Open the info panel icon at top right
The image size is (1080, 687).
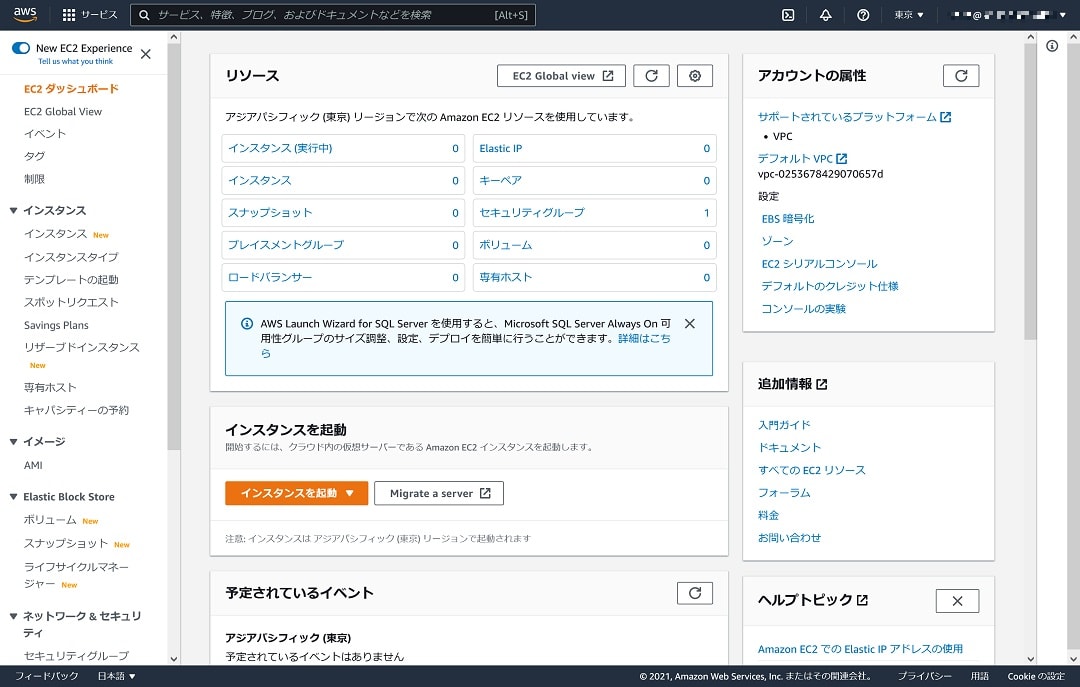click(x=1052, y=46)
